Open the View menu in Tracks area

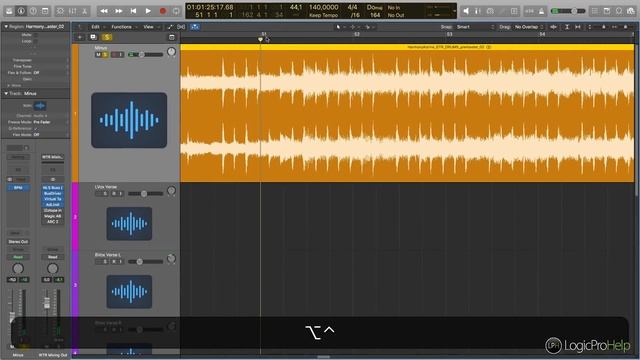pyautogui.click(x=148, y=27)
